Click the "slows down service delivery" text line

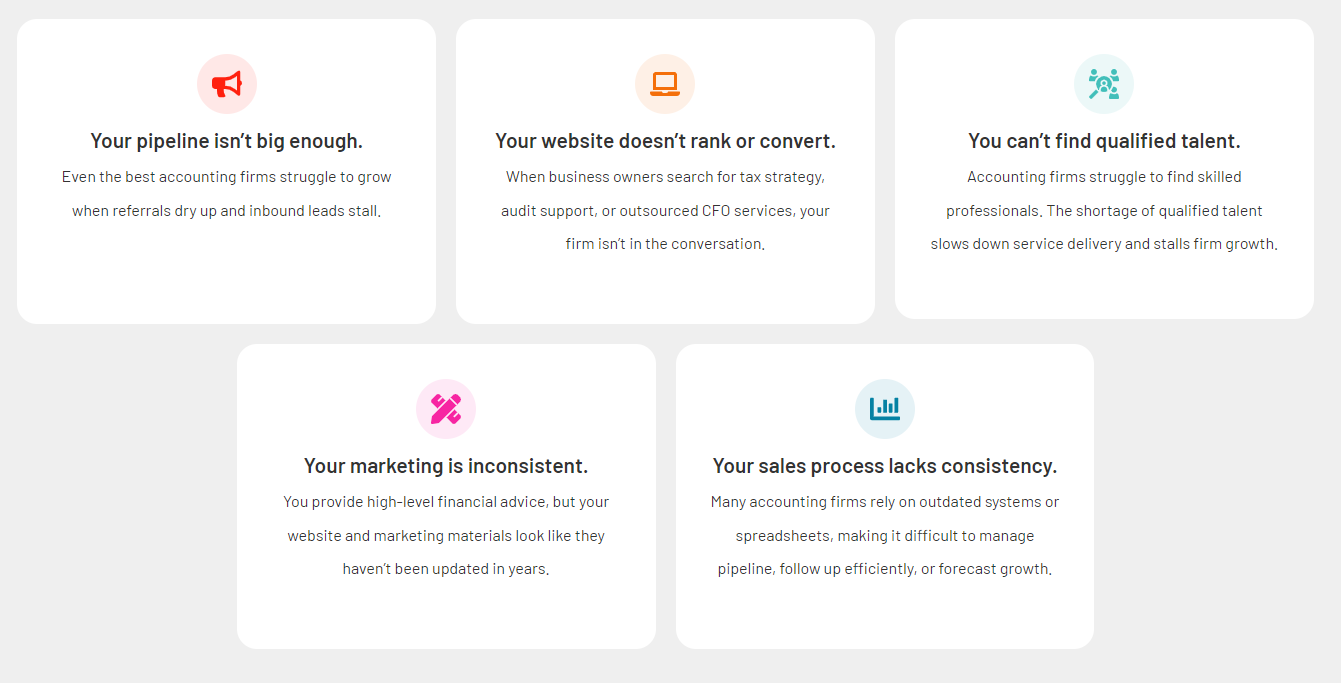pos(1104,244)
